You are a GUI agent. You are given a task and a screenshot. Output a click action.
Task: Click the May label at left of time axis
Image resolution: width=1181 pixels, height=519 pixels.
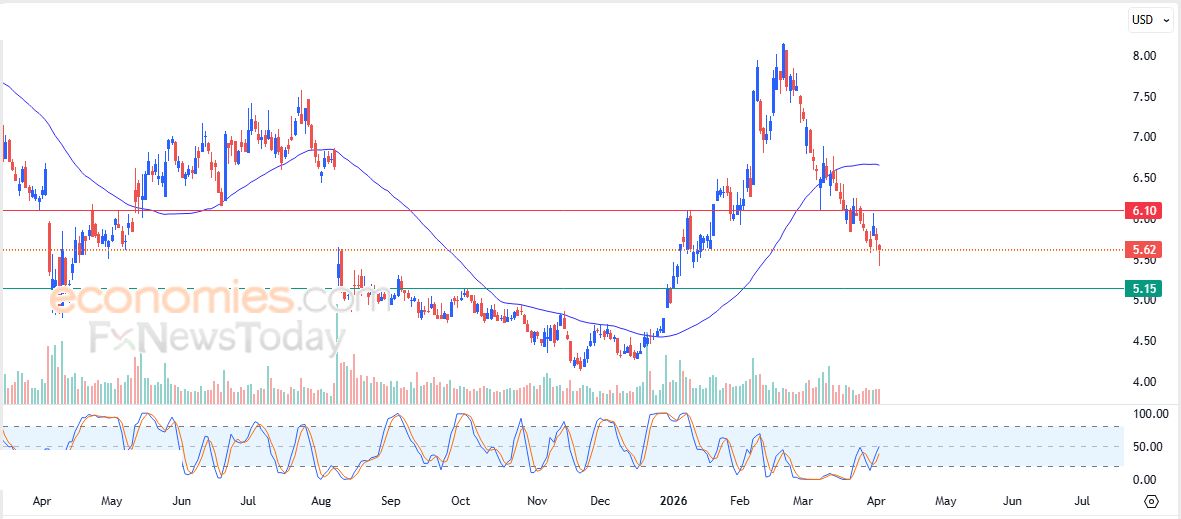click(x=111, y=501)
